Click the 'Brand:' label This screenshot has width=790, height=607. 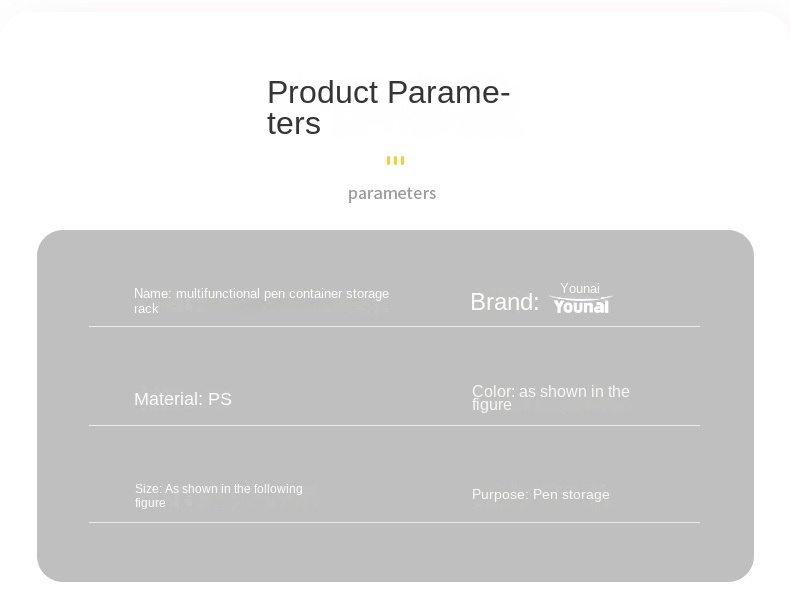click(x=504, y=302)
